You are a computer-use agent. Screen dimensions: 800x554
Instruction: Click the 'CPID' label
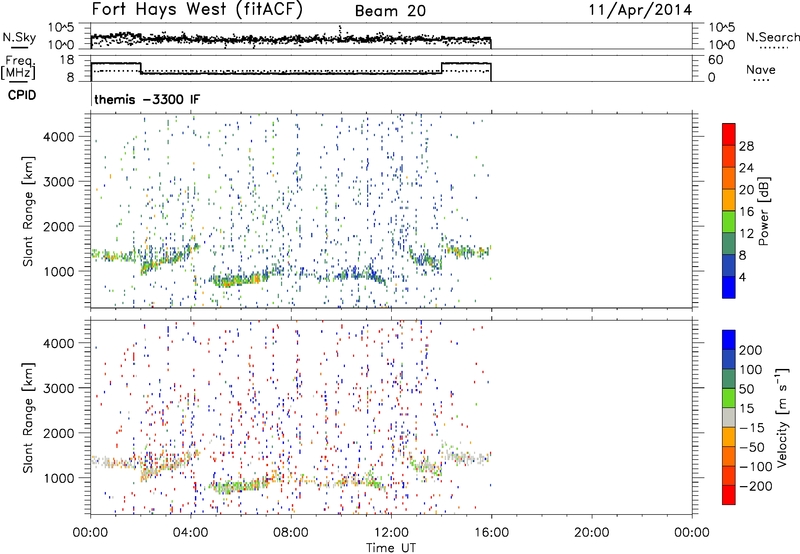point(22,95)
